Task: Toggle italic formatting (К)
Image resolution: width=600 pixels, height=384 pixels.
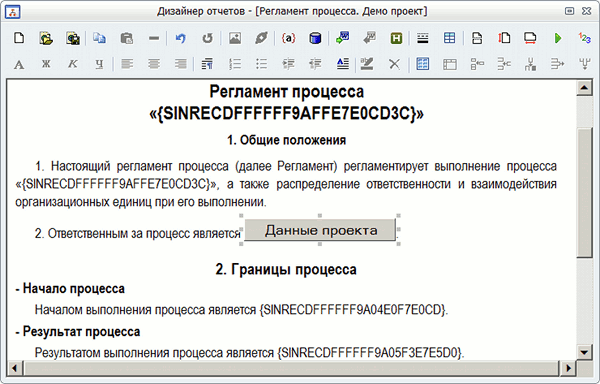Action: coord(73,64)
